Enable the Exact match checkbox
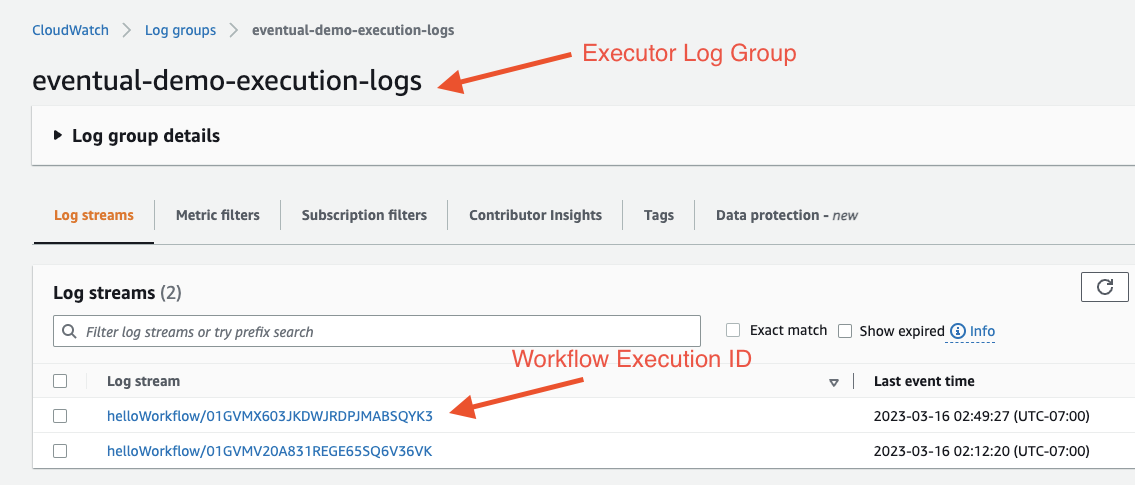The height and width of the screenshot is (485, 1135). [733, 331]
